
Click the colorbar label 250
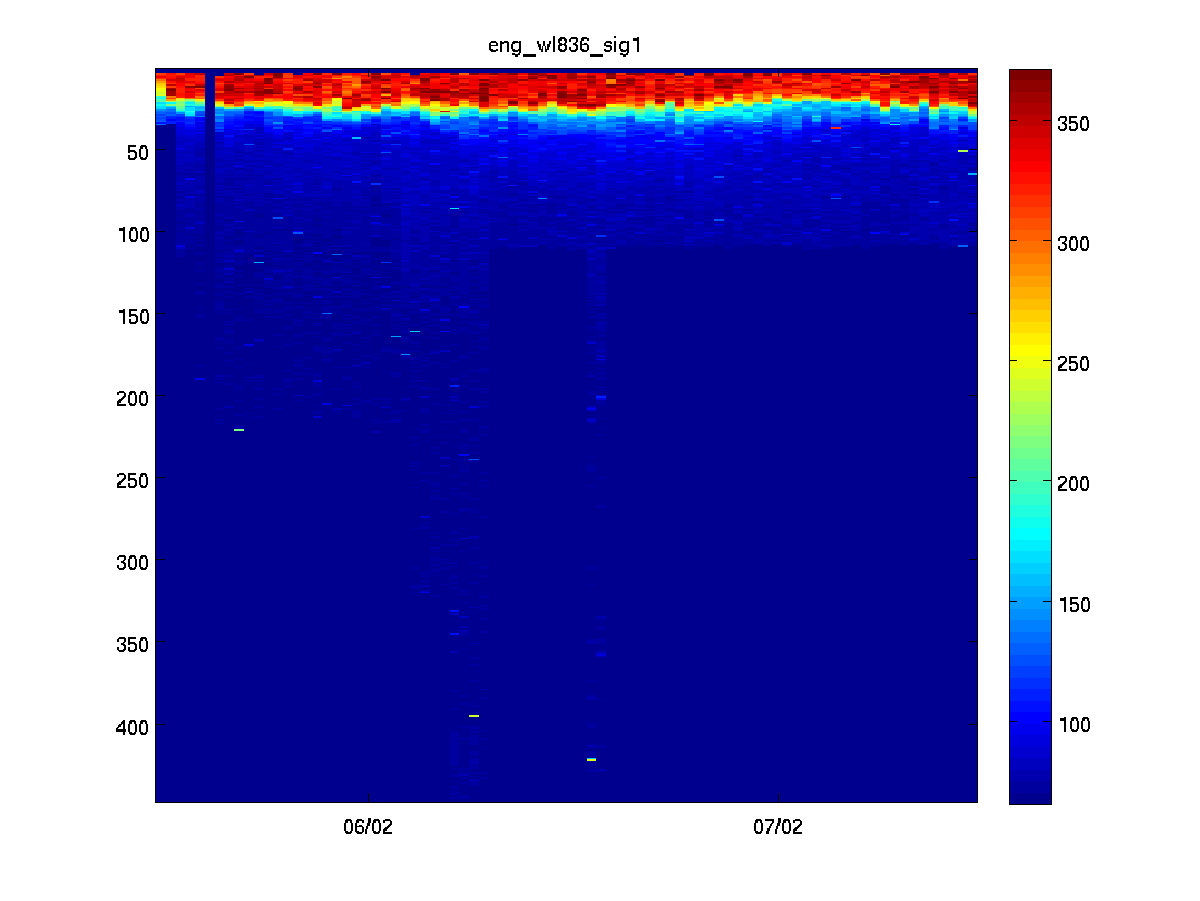tap(1075, 364)
